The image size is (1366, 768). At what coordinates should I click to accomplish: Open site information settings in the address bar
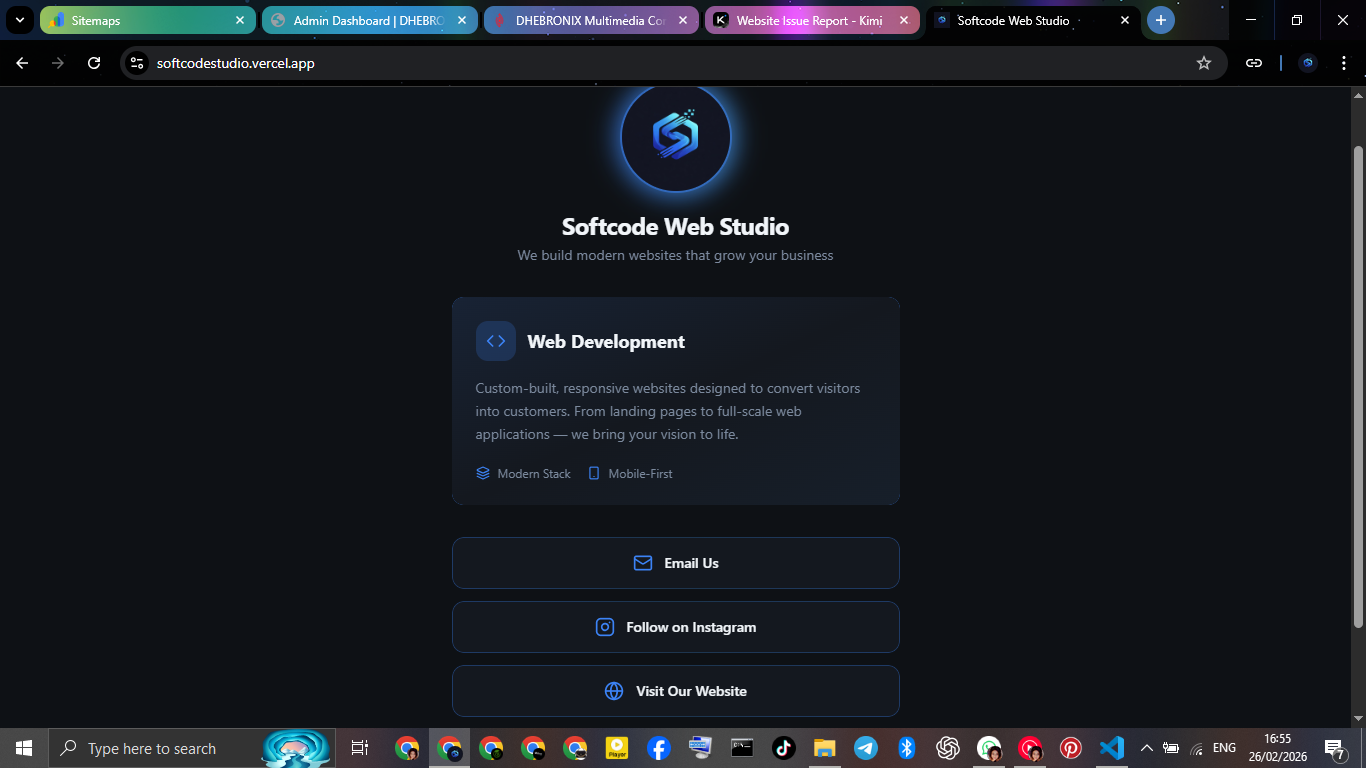point(135,62)
